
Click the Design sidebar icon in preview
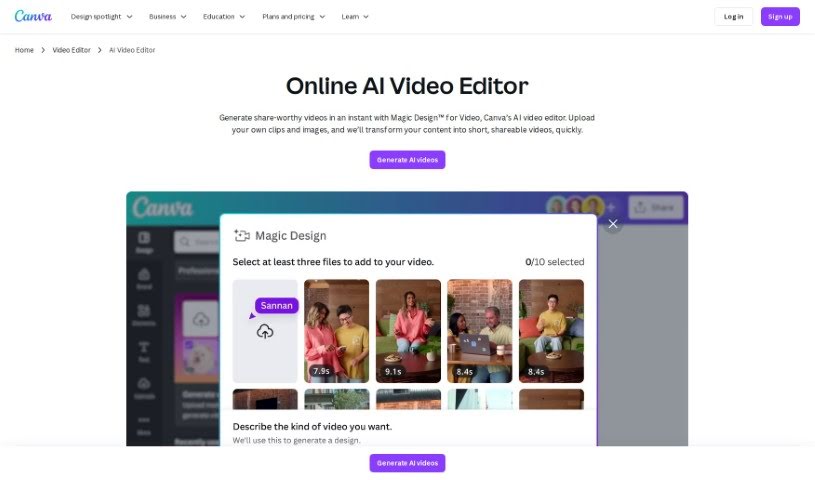tap(144, 242)
